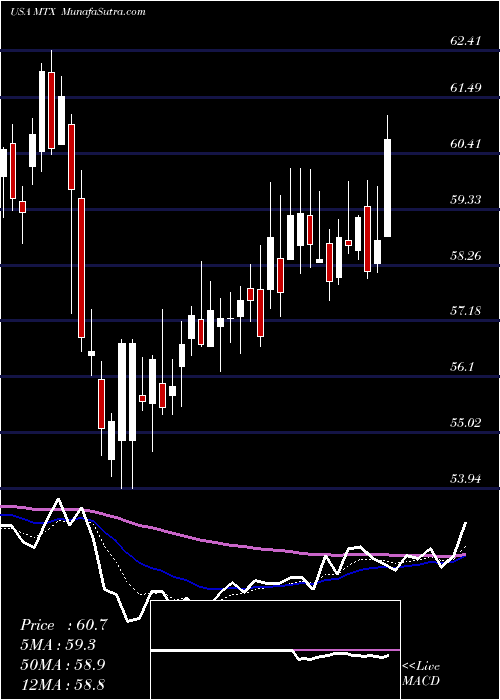This screenshot has height=700, width=500.
Task: Click the 12MA : 58.8 readout
Action: 63,684
